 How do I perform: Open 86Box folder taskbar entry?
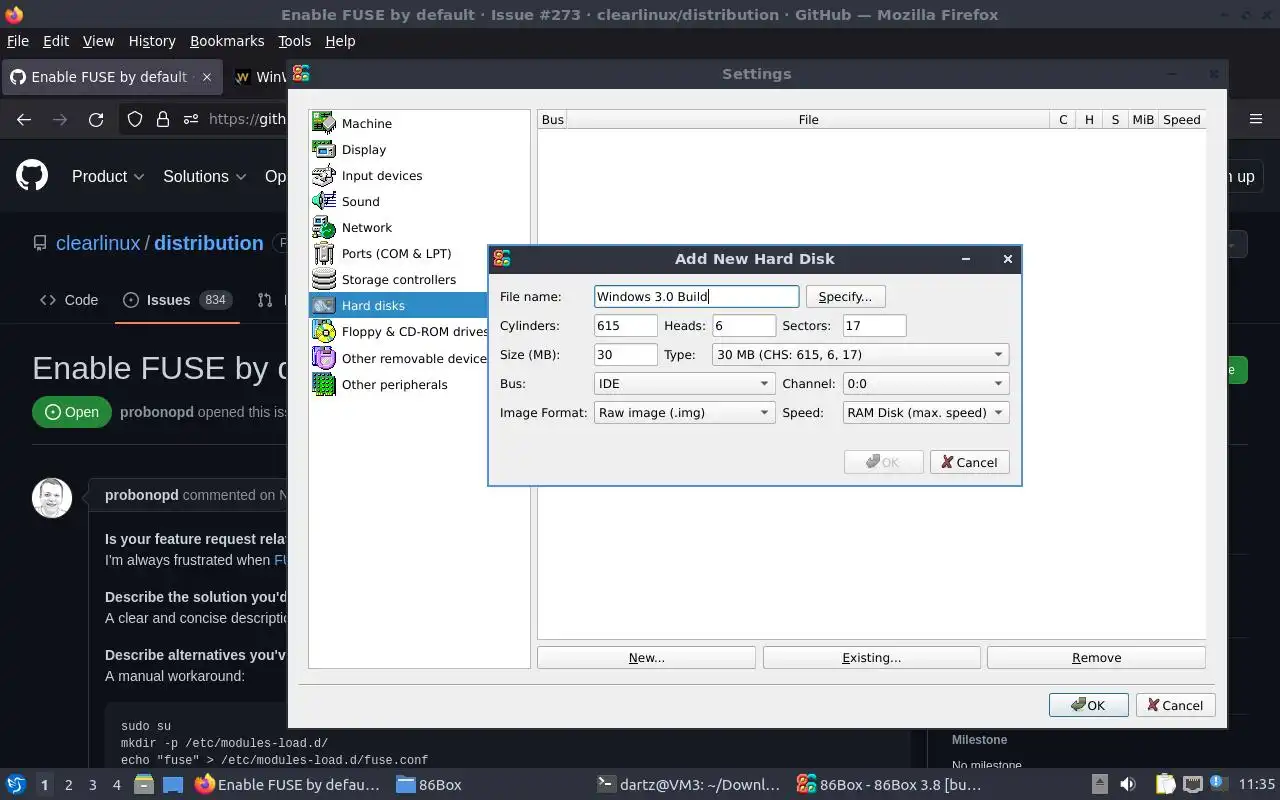click(x=428, y=785)
